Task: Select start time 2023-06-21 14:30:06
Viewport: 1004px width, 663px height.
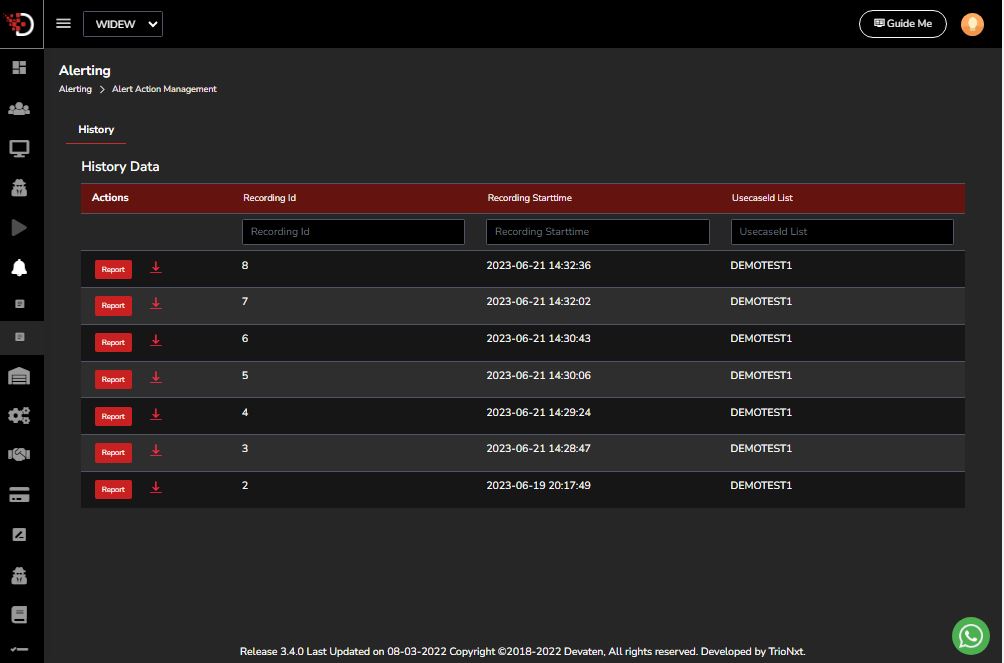Action: pyautogui.click(x=538, y=375)
